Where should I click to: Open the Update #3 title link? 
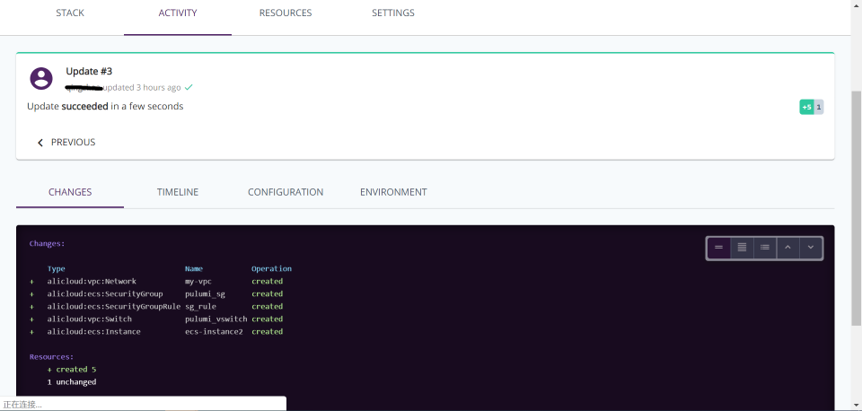click(89, 71)
